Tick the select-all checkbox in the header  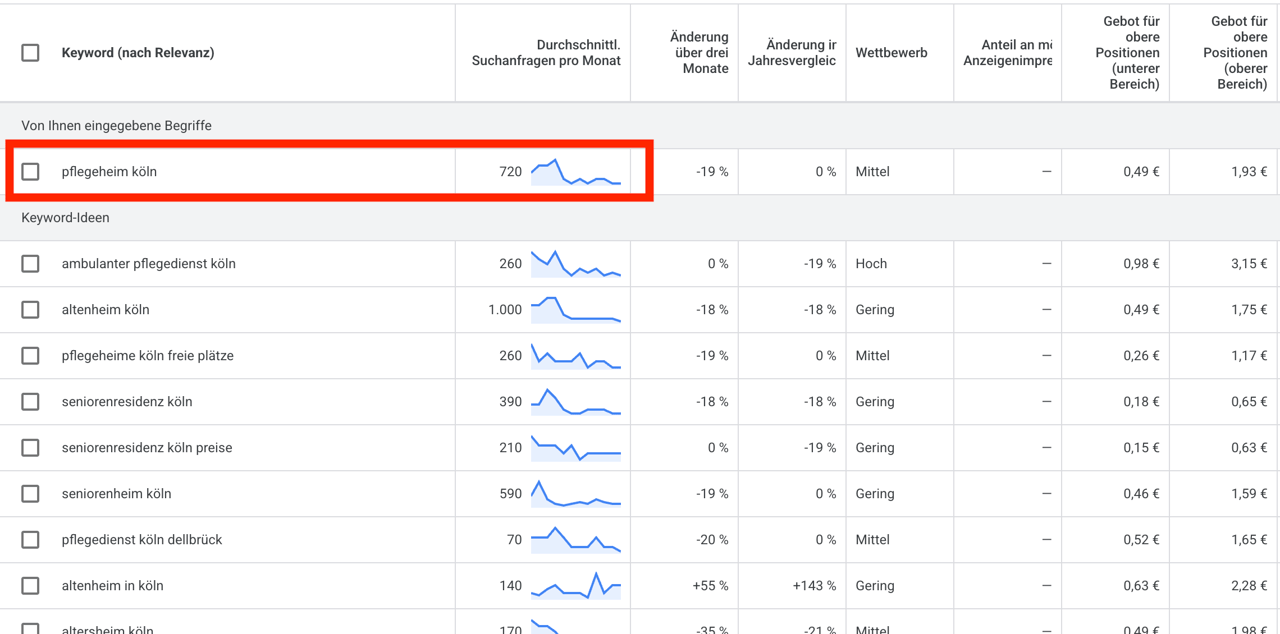[x=31, y=53]
